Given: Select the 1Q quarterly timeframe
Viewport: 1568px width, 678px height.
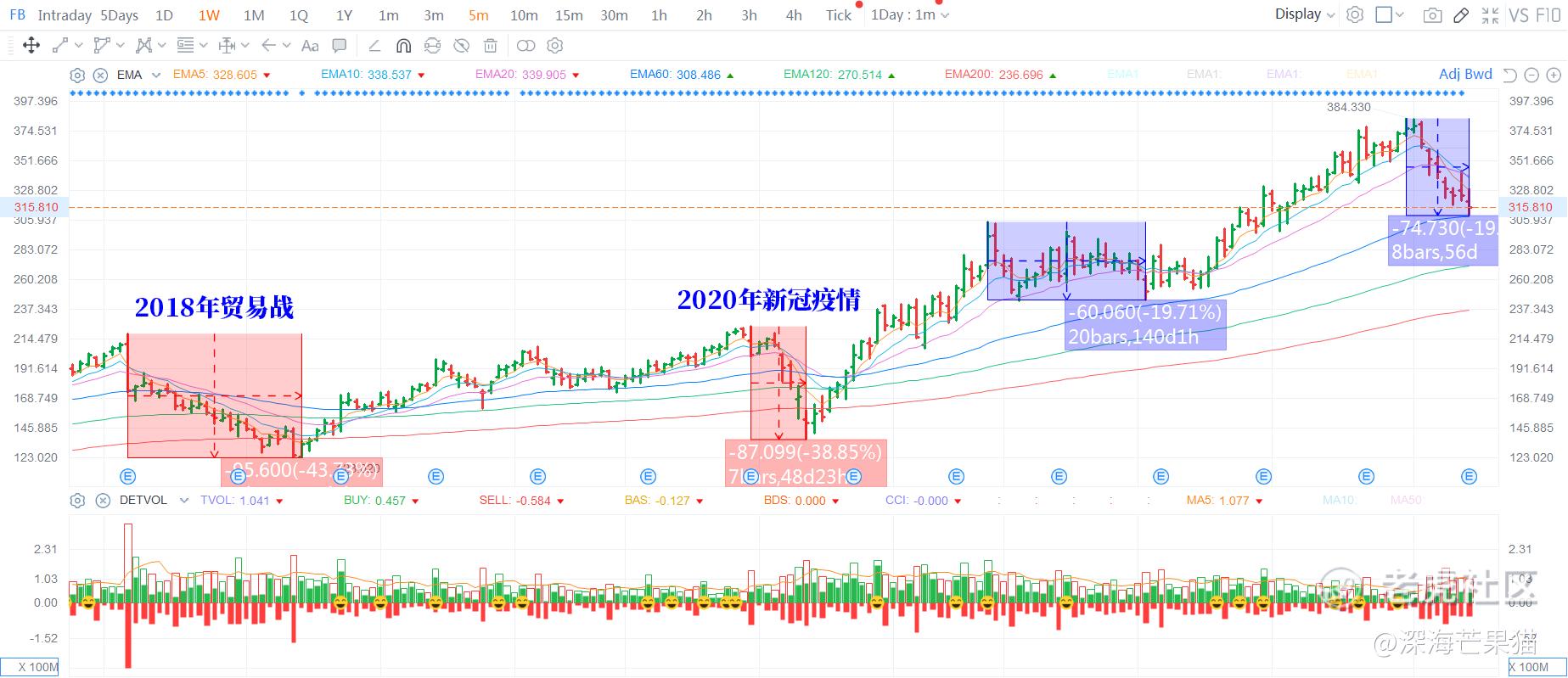Looking at the screenshot, I should 299,15.
